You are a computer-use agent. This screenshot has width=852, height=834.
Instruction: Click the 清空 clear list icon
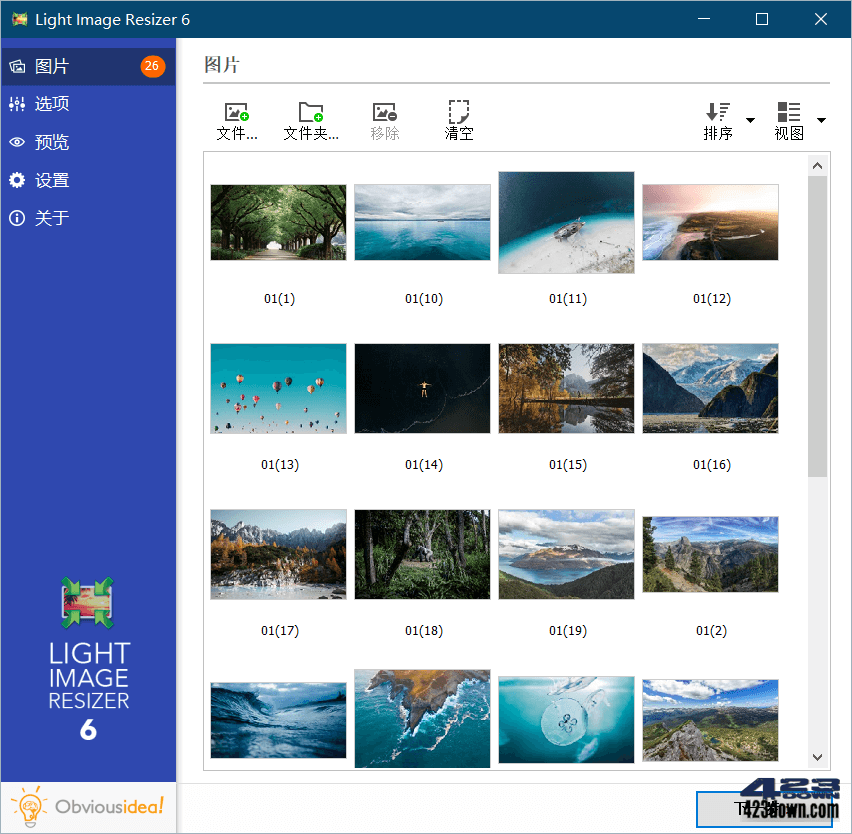coord(458,112)
